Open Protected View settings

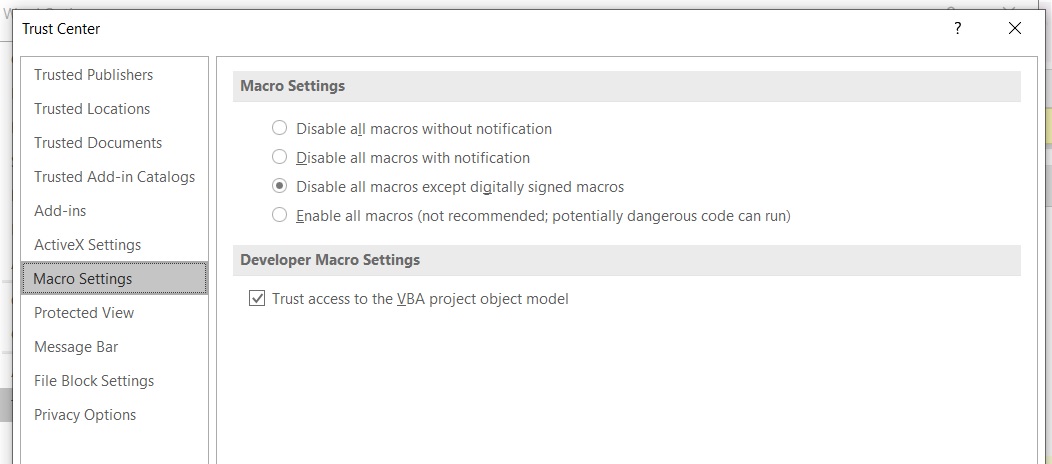pos(84,313)
